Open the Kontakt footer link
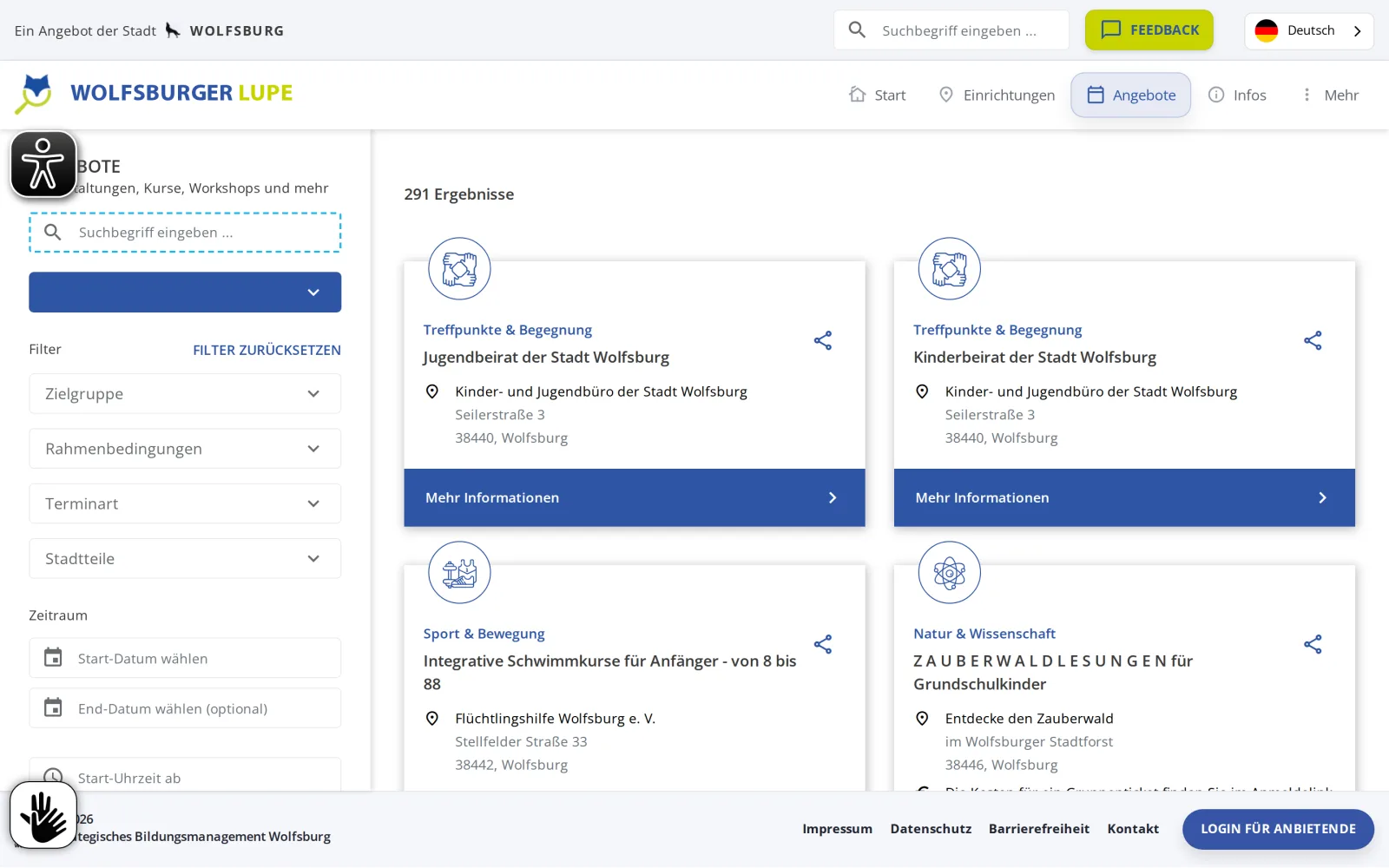The height and width of the screenshot is (868, 1389). 1133,829
